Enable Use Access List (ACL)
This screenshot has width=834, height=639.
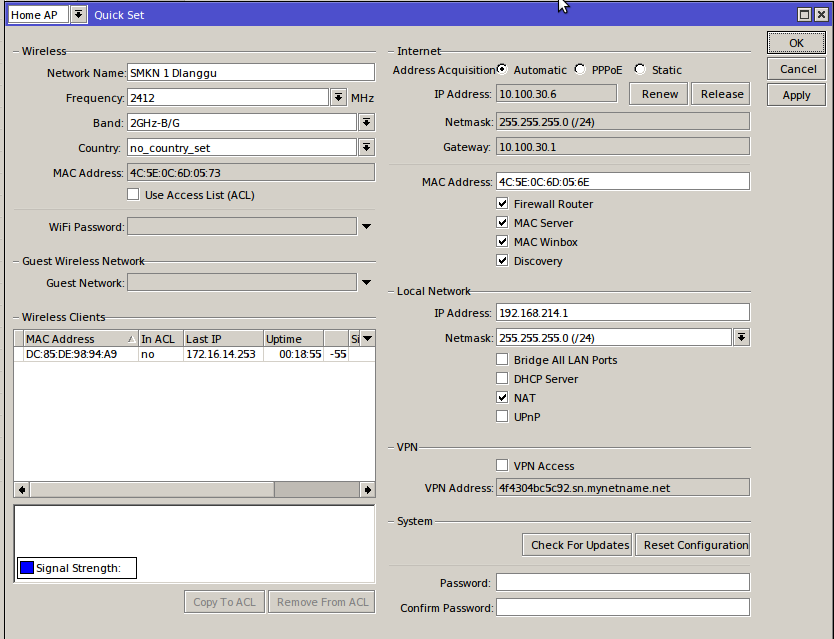[x=133, y=194]
